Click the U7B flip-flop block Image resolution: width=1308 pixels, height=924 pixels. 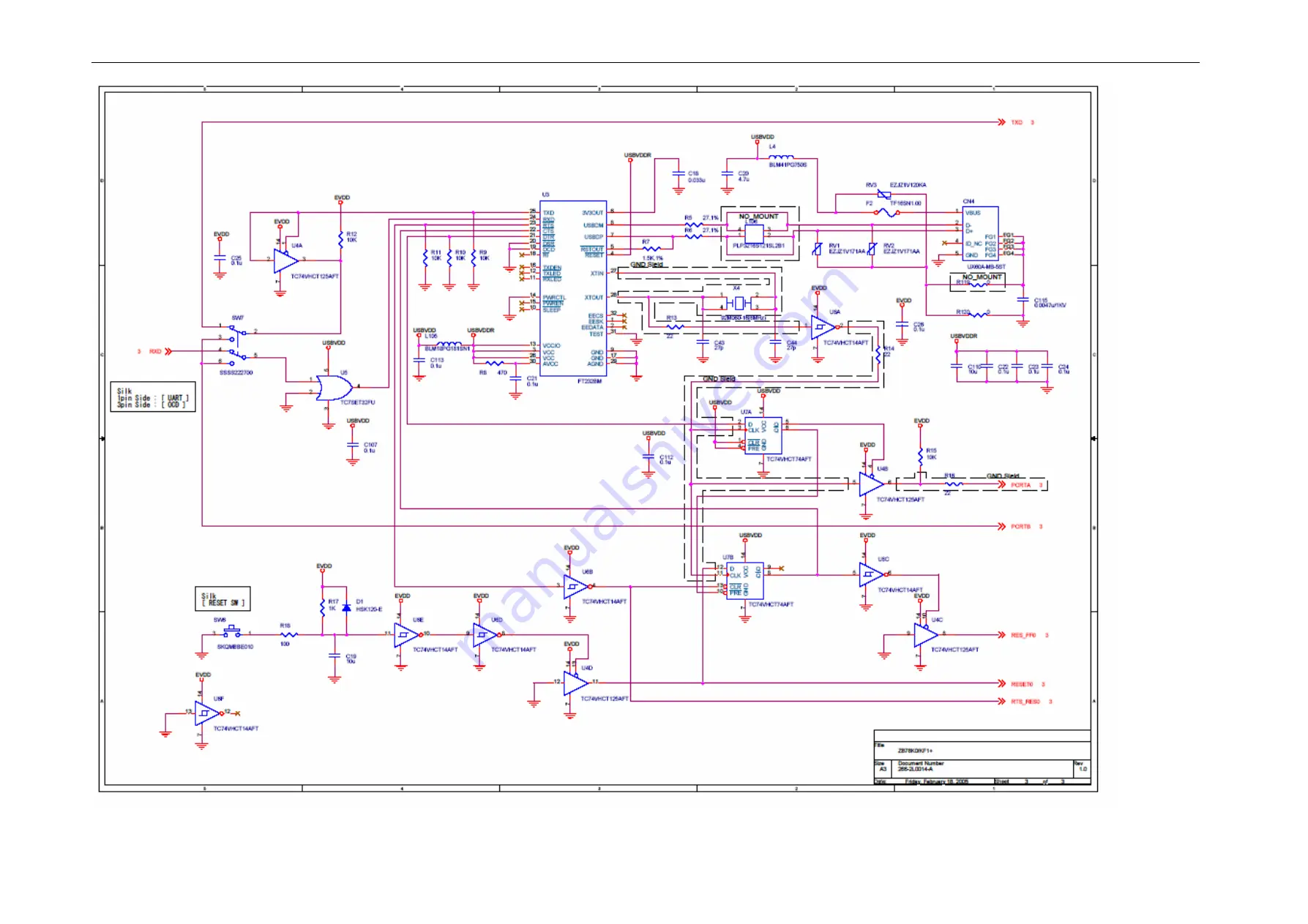745,580
